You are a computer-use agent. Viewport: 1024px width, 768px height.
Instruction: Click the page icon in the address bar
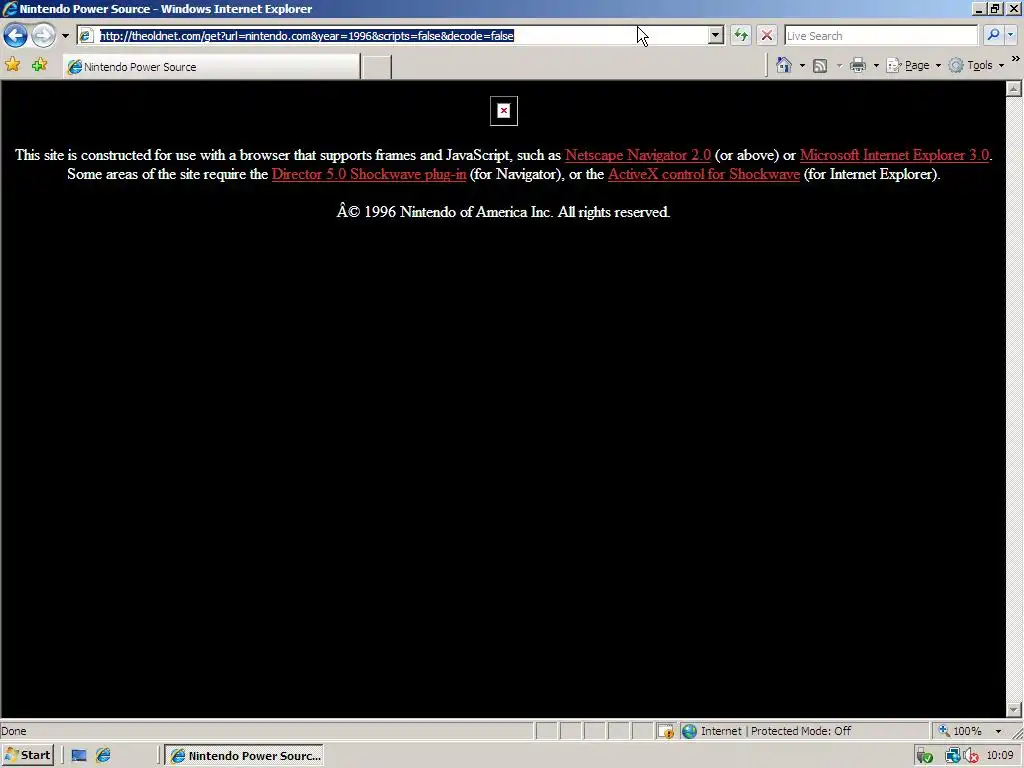click(x=87, y=36)
